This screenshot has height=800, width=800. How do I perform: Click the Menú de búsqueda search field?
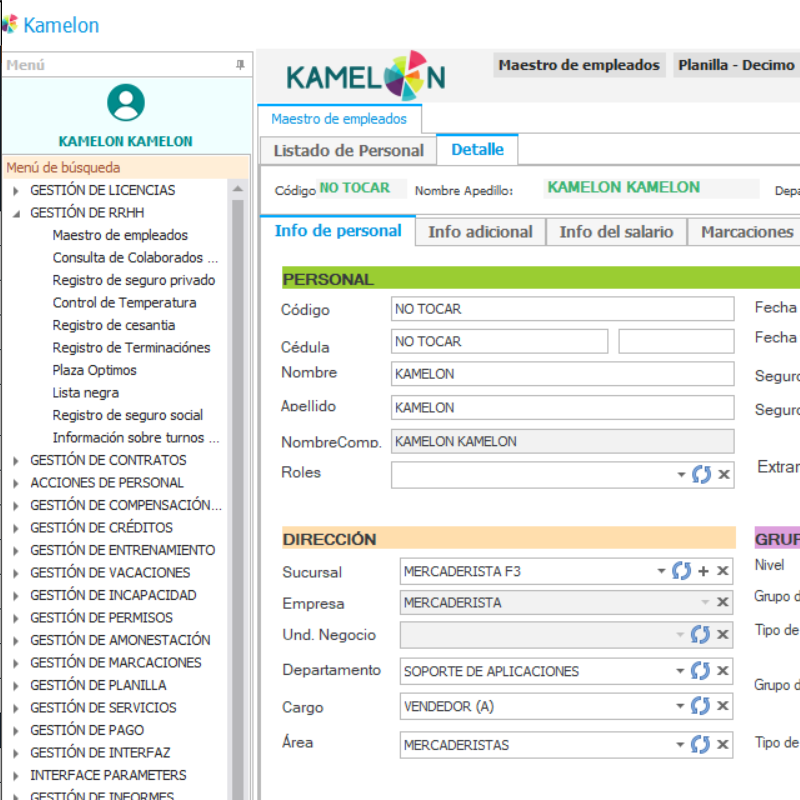126,167
